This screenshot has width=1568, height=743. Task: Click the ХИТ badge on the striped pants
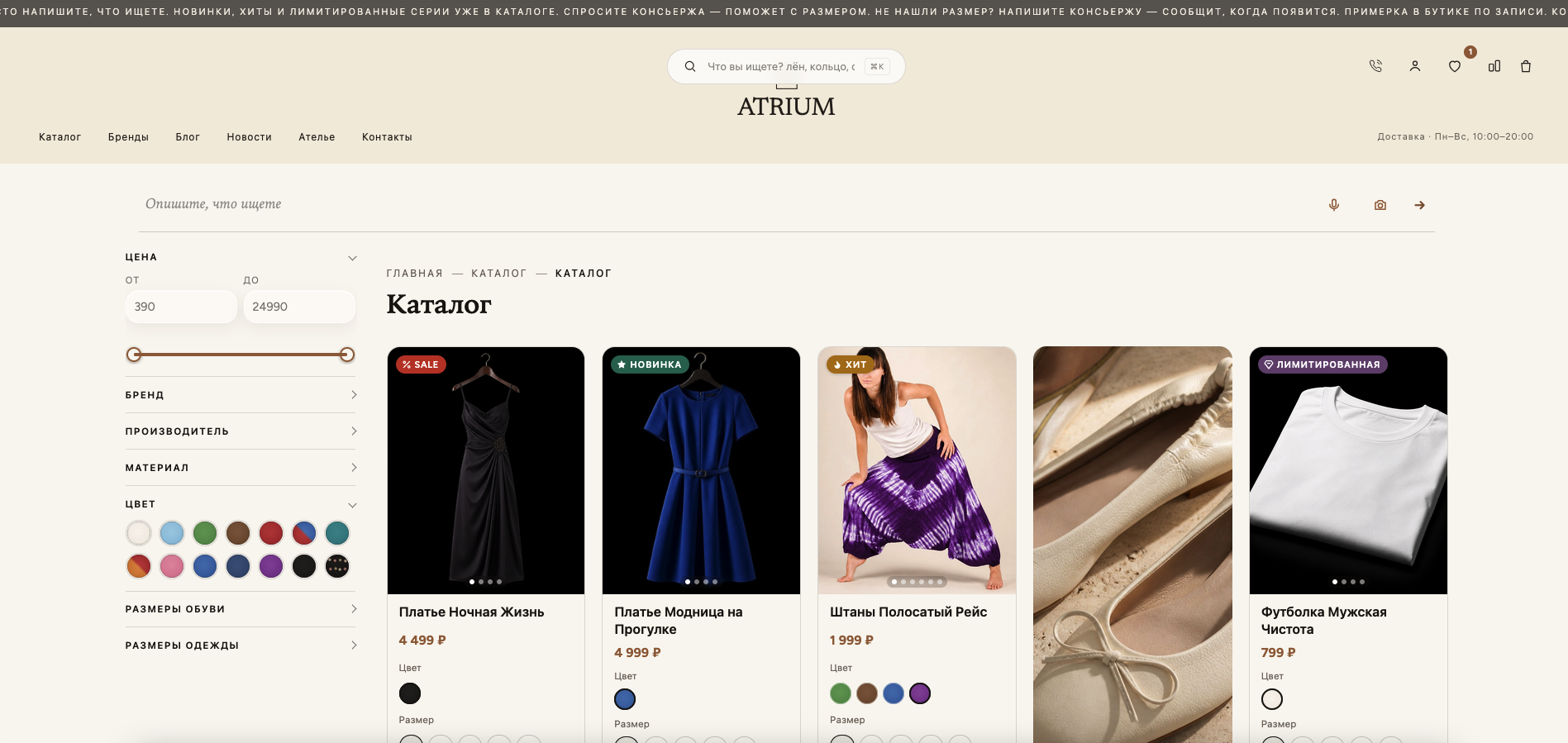tap(851, 364)
